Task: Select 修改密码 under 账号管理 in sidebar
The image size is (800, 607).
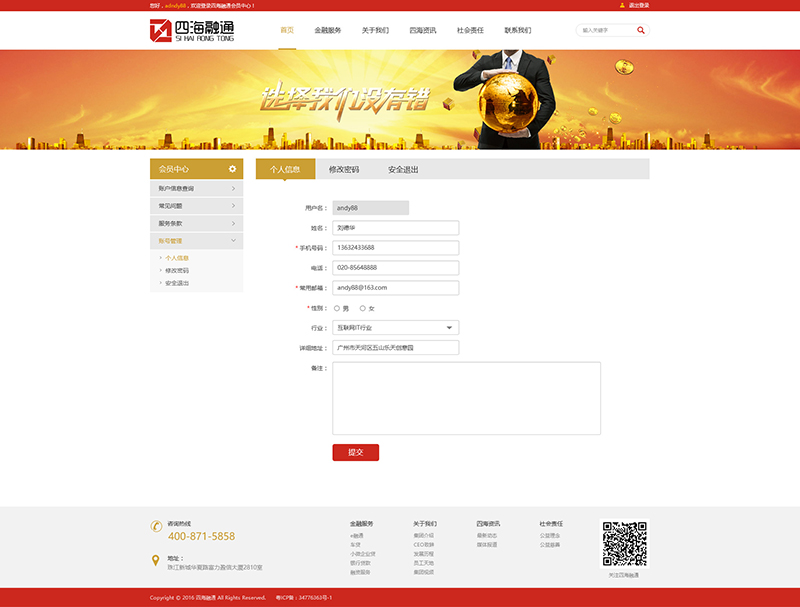Action: (177, 270)
